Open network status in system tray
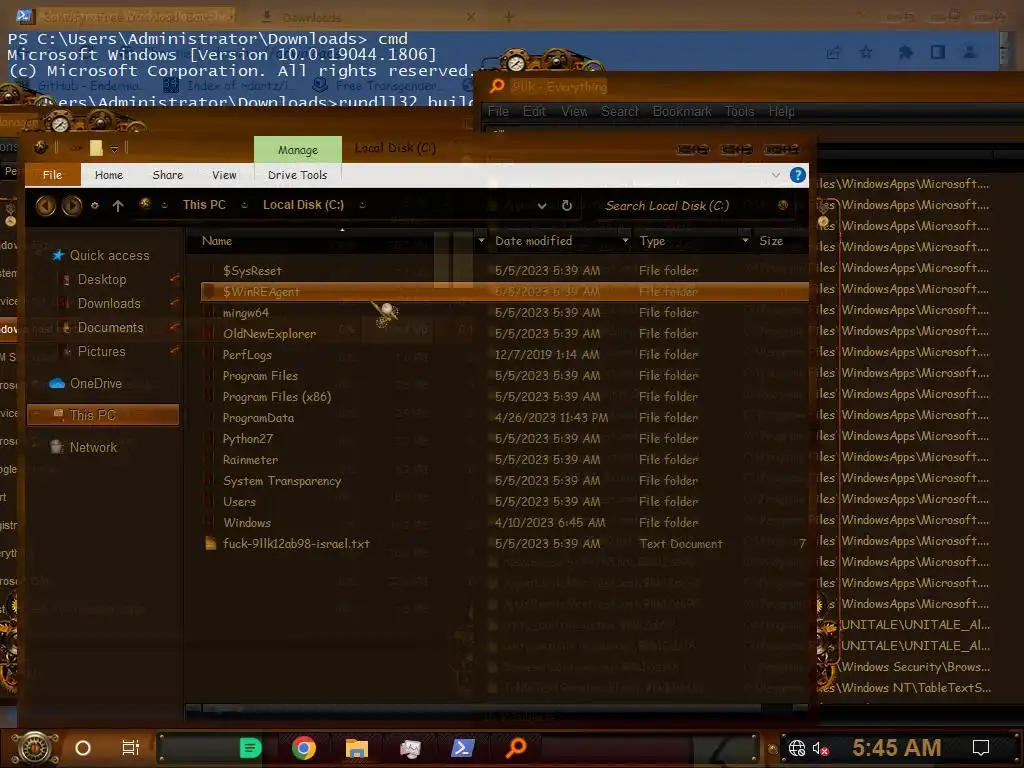 pos(797,748)
